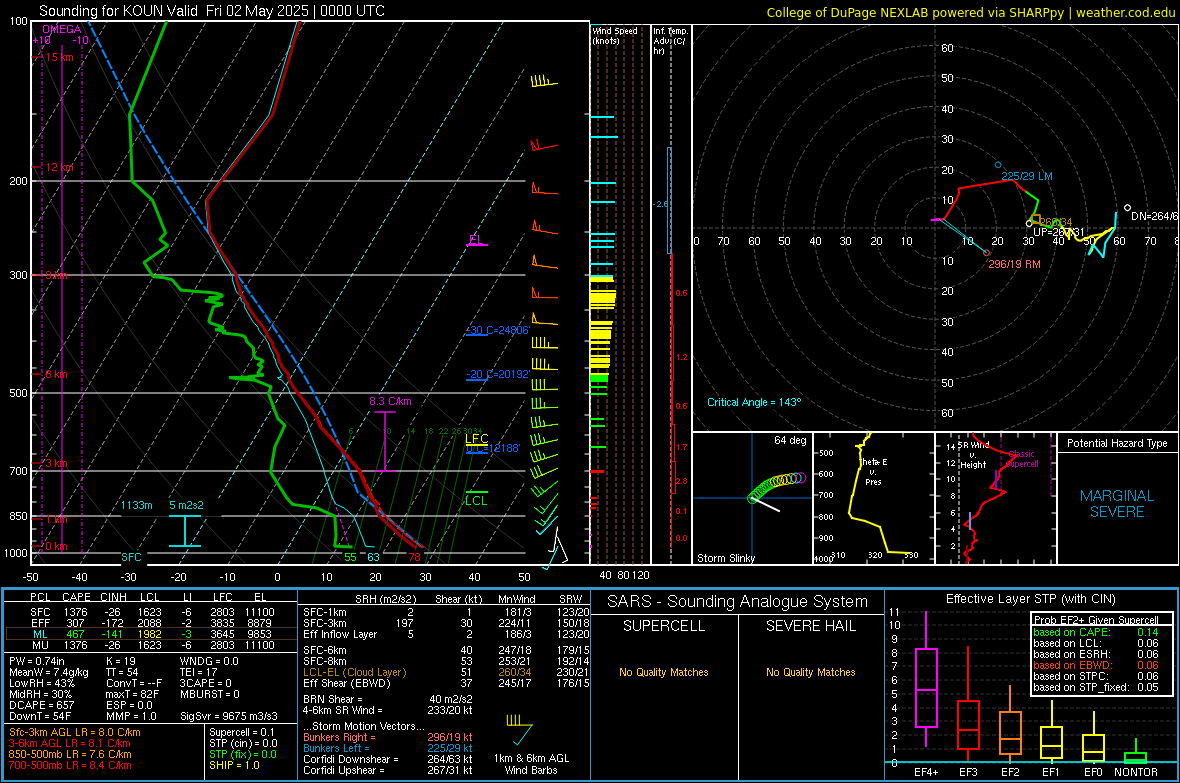Click the Potential Hazard Type header
This screenshot has height=783, width=1180.
click(1117, 443)
